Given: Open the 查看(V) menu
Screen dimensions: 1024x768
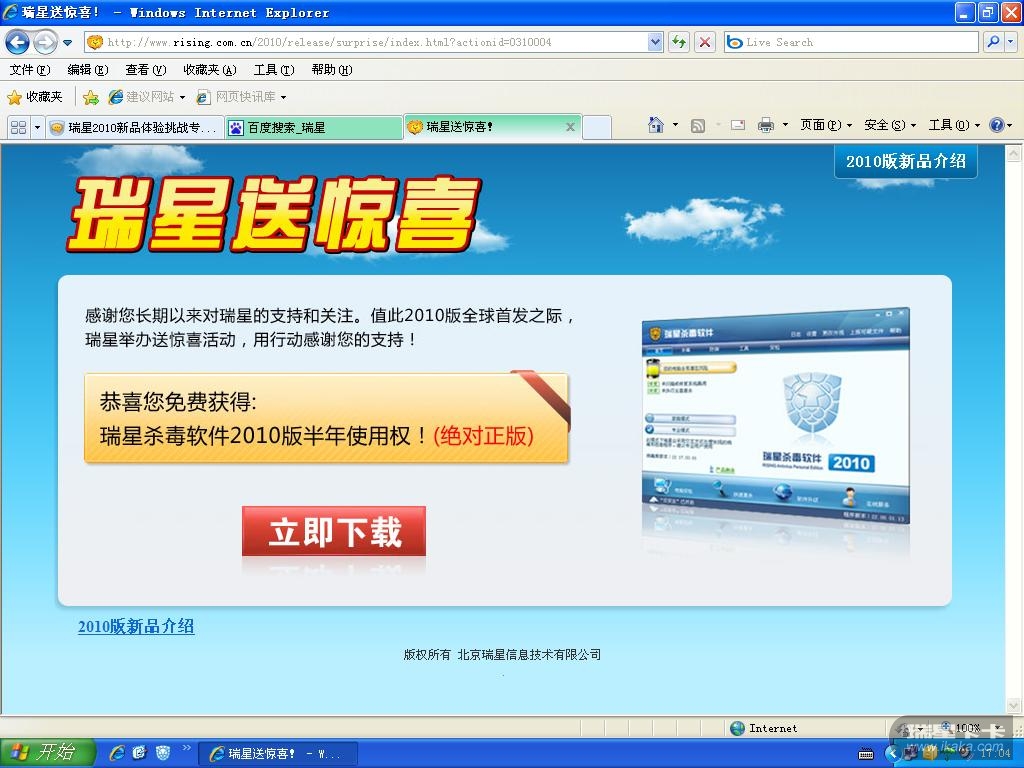Looking at the screenshot, I should 146,70.
